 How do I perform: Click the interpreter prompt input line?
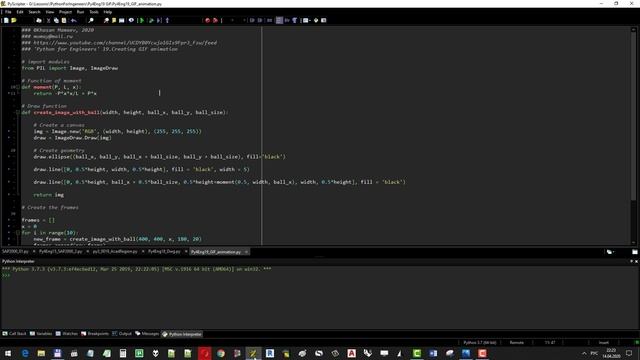tap(318, 276)
